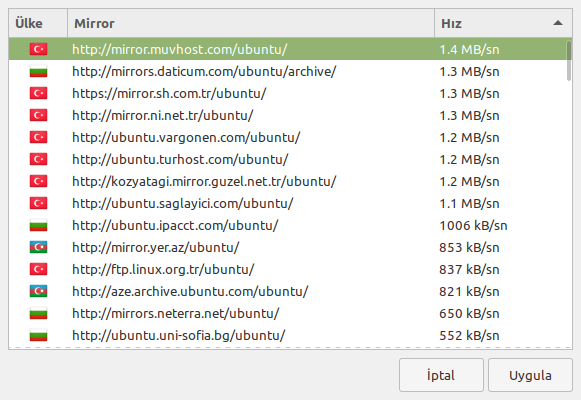This screenshot has height=400, width=581.
Task: Click the Turkish flag beside mirror.sh.com.tr
Action: click(x=39, y=93)
